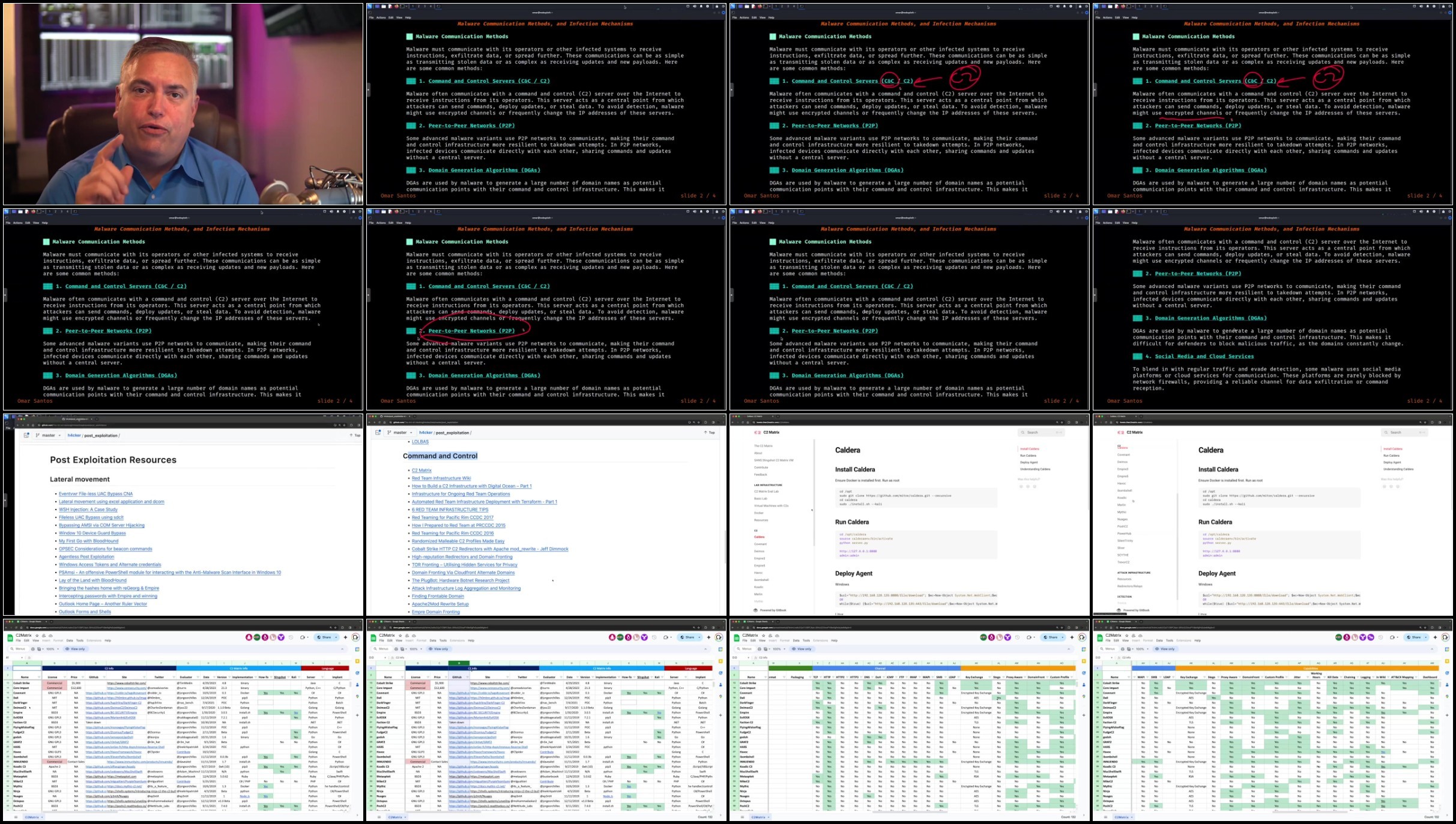Open 'Redirectors/Relays' sidebar item
This screenshot has width=1456, height=824.
point(1130,586)
